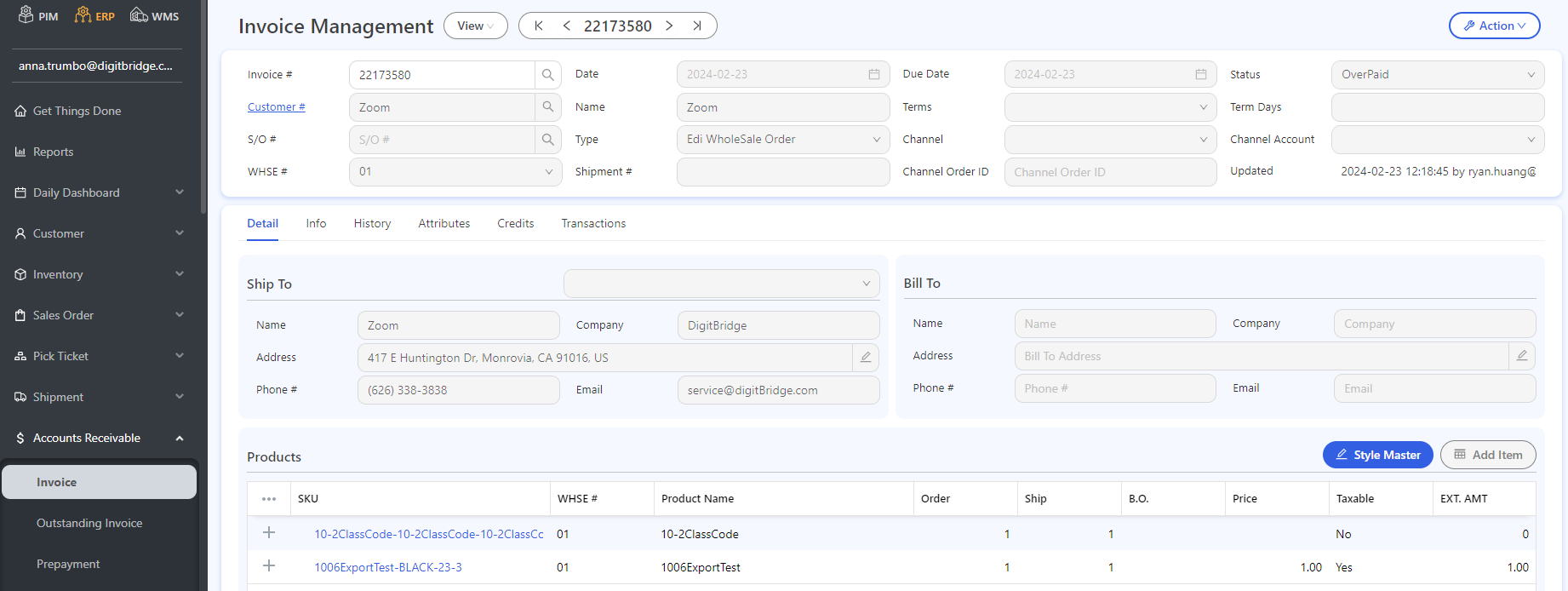Click the Bill To Email input field
The width and height of the screenshot is (1568, 591).
[x=1434, y=388]
